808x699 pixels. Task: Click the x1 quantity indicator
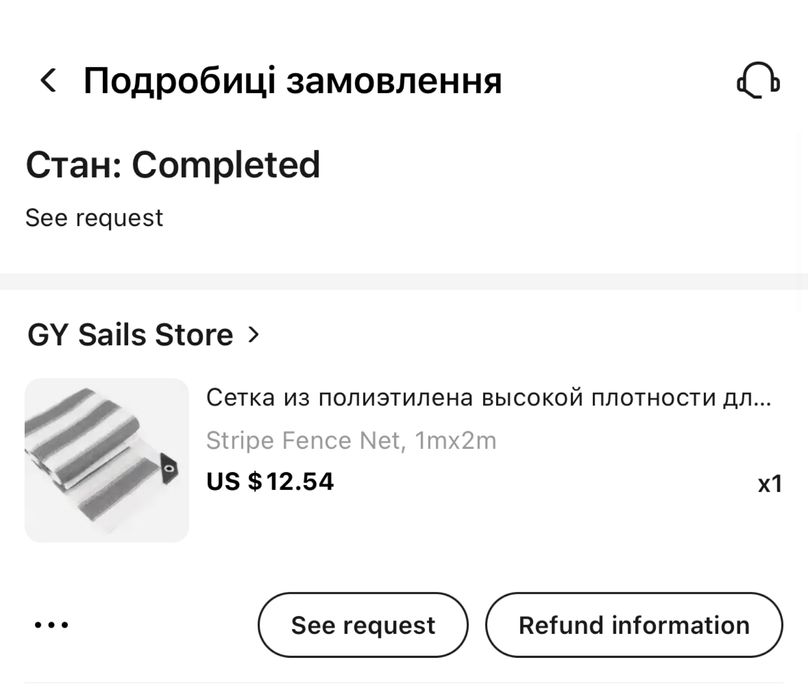[x=769, y=485]
